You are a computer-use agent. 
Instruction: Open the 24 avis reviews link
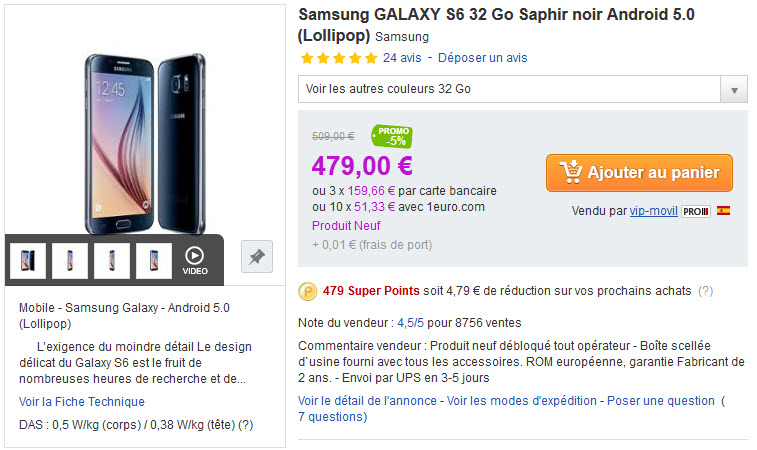point(402,58)
